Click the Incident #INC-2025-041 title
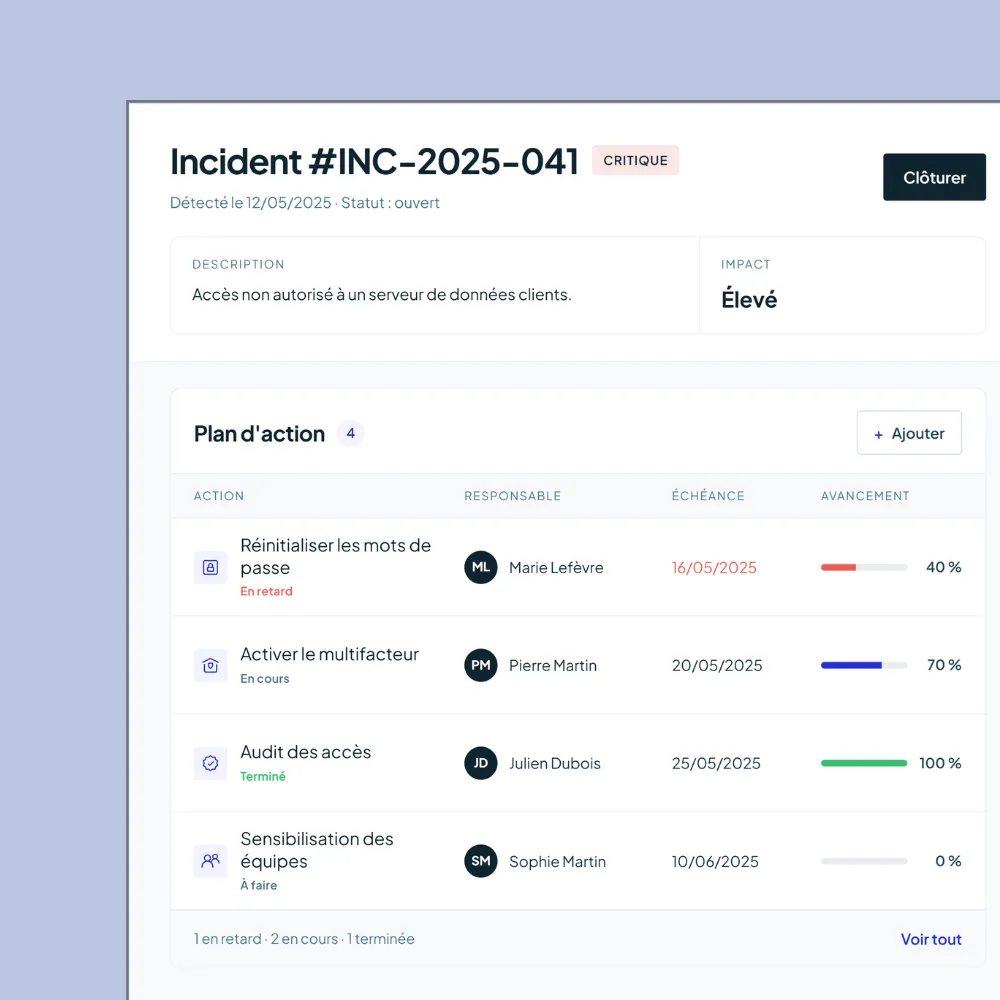The image size is (1000, 1000). 374,161
